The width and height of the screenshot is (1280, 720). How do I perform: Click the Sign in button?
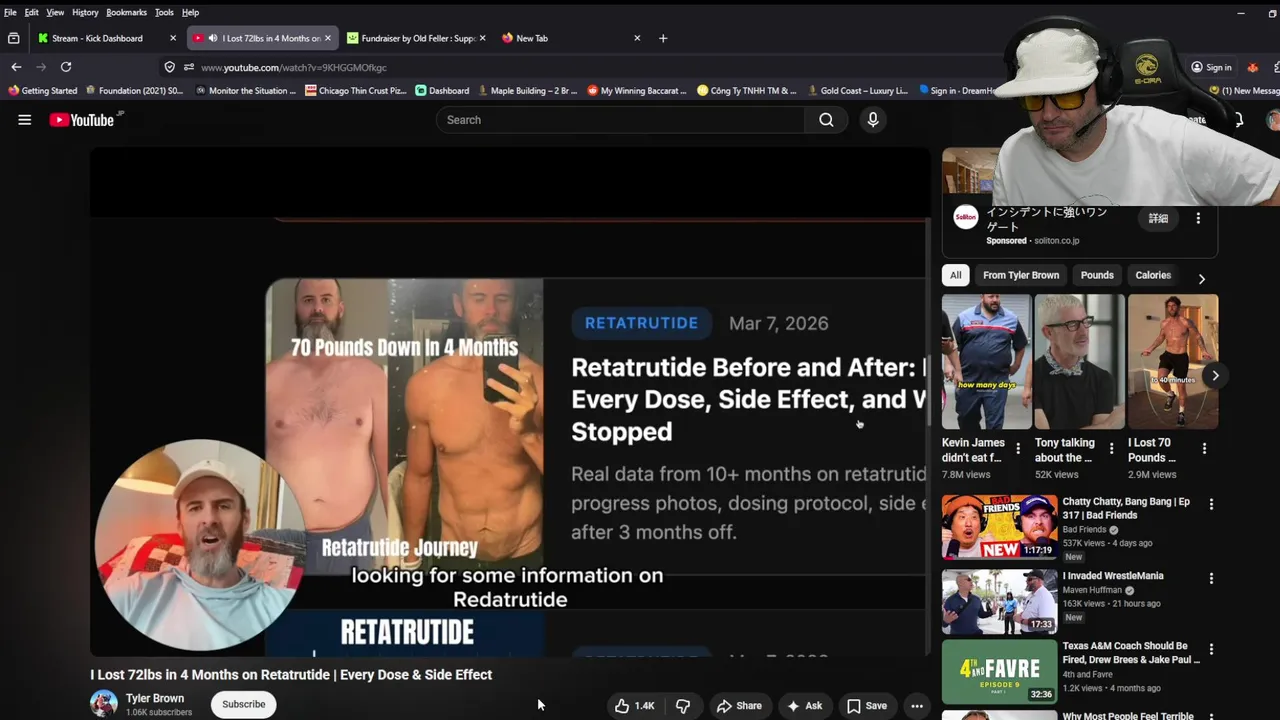coord(1211,67)
